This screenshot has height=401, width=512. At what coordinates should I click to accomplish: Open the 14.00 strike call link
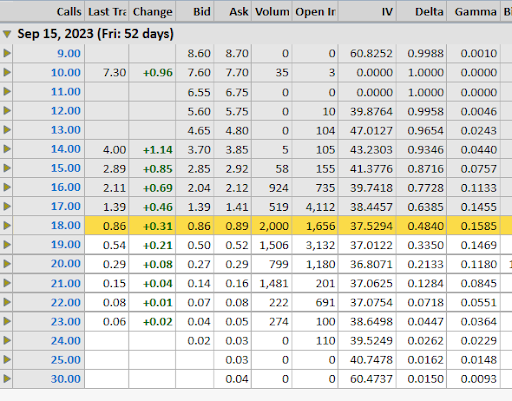pos(66,149)
